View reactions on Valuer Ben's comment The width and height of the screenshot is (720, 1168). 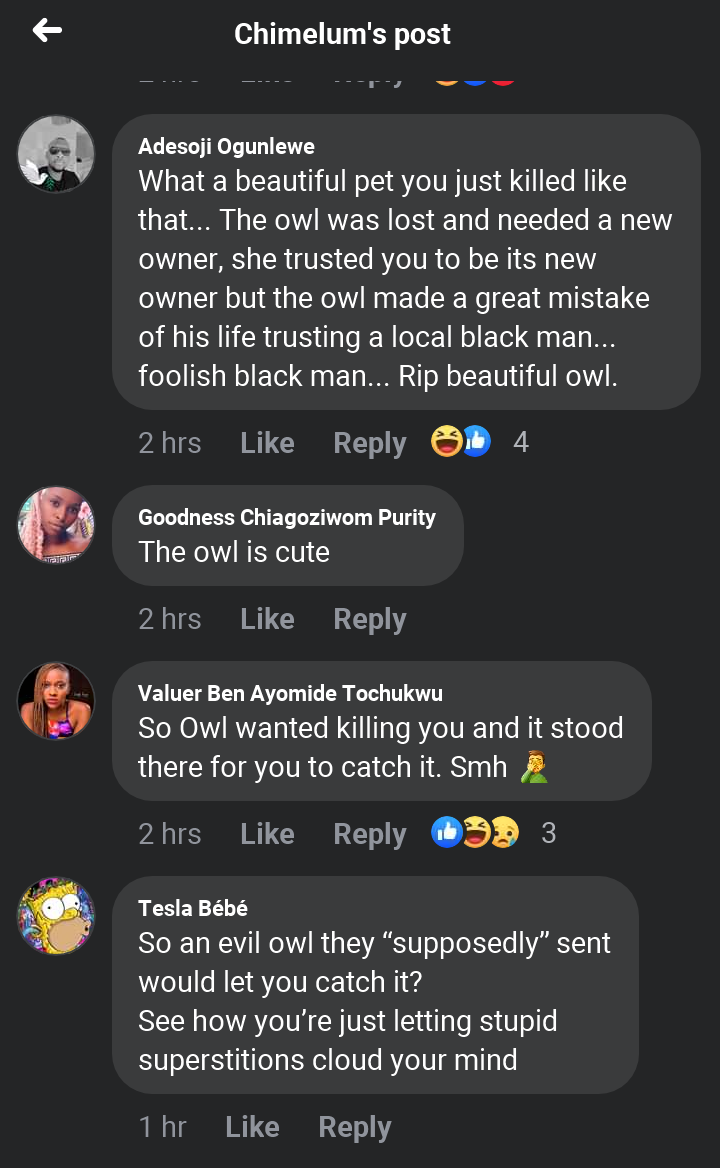(492, 833)
